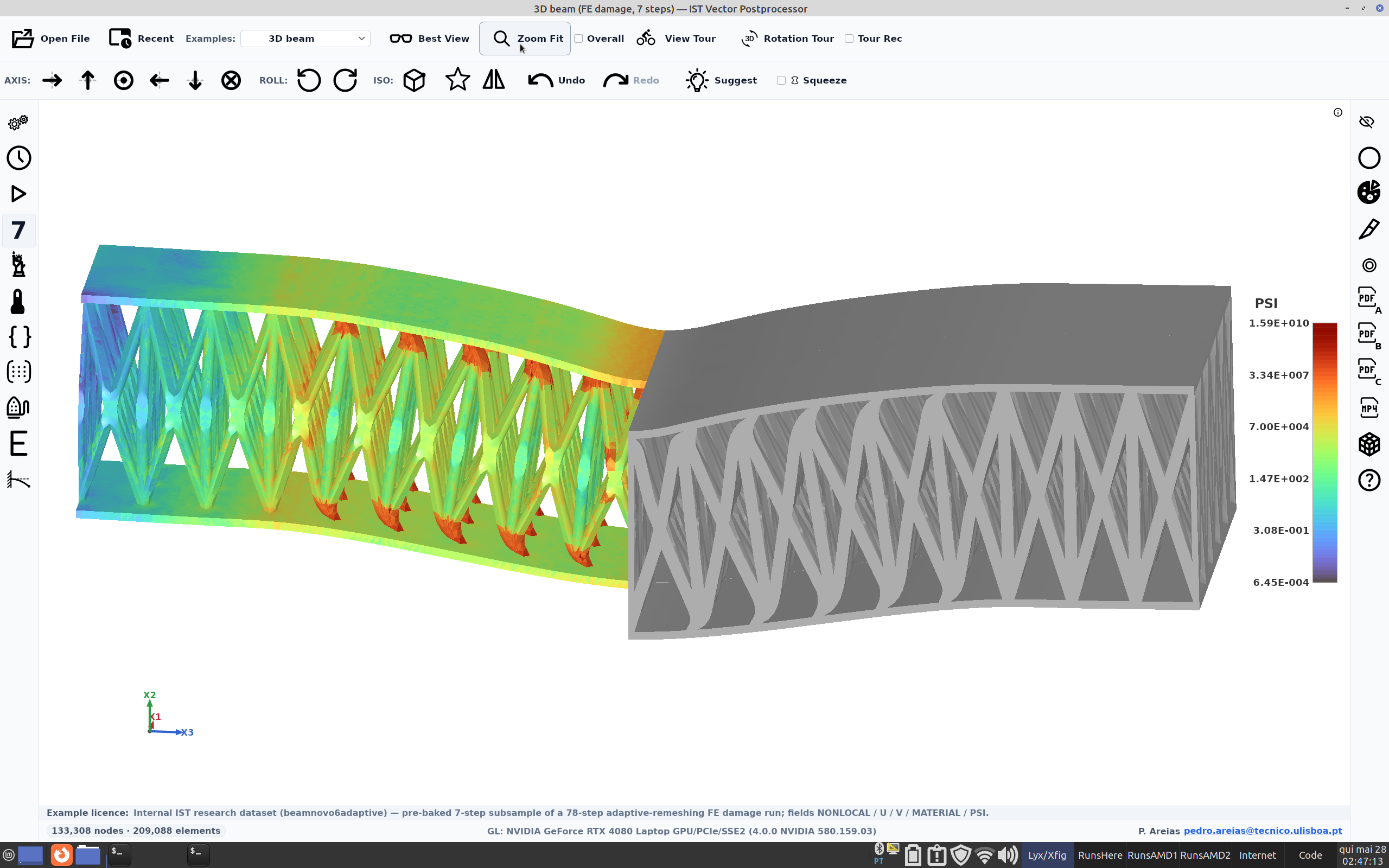1389x868 pixels.
Task: Click the X1 X2 X3 axis triad
Action: (x=168, y=714)
